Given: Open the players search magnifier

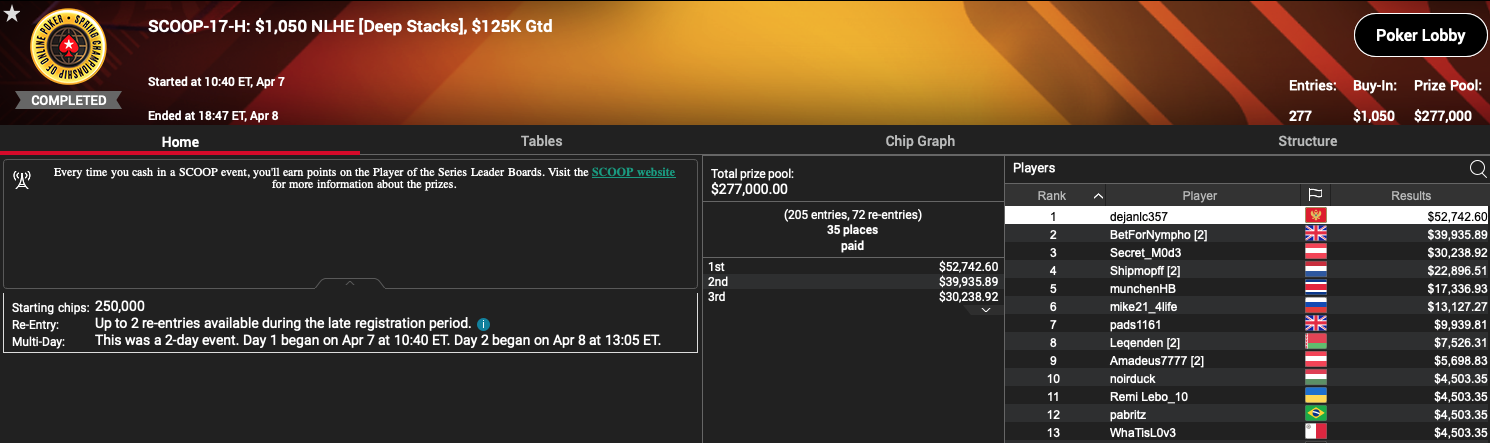Looking at the screenshot, I should pos(1478,169).
